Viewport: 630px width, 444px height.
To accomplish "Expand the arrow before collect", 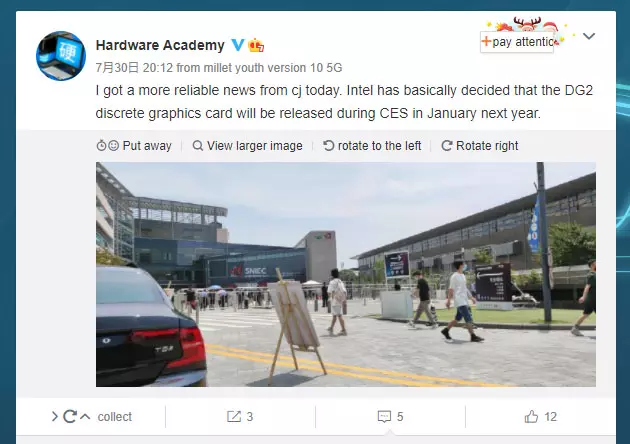I will [55, 417].
